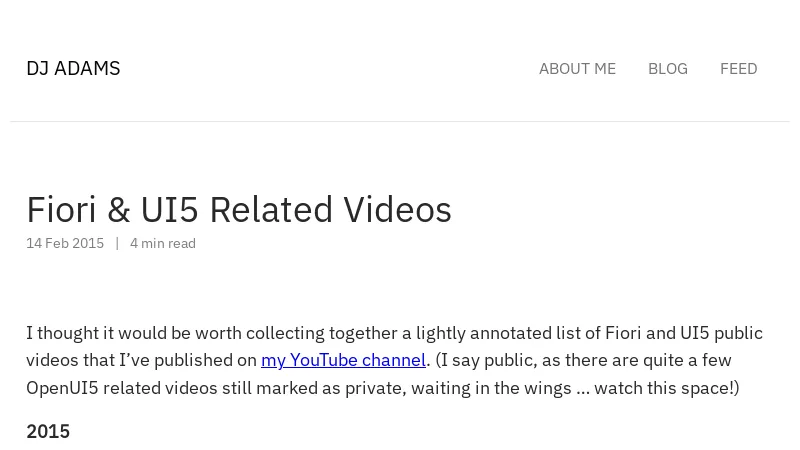The width and height of the screenshot is (800, 450).
Task: Follow the 'my YouTube channel' link
Action: click(x=343, y=360)
